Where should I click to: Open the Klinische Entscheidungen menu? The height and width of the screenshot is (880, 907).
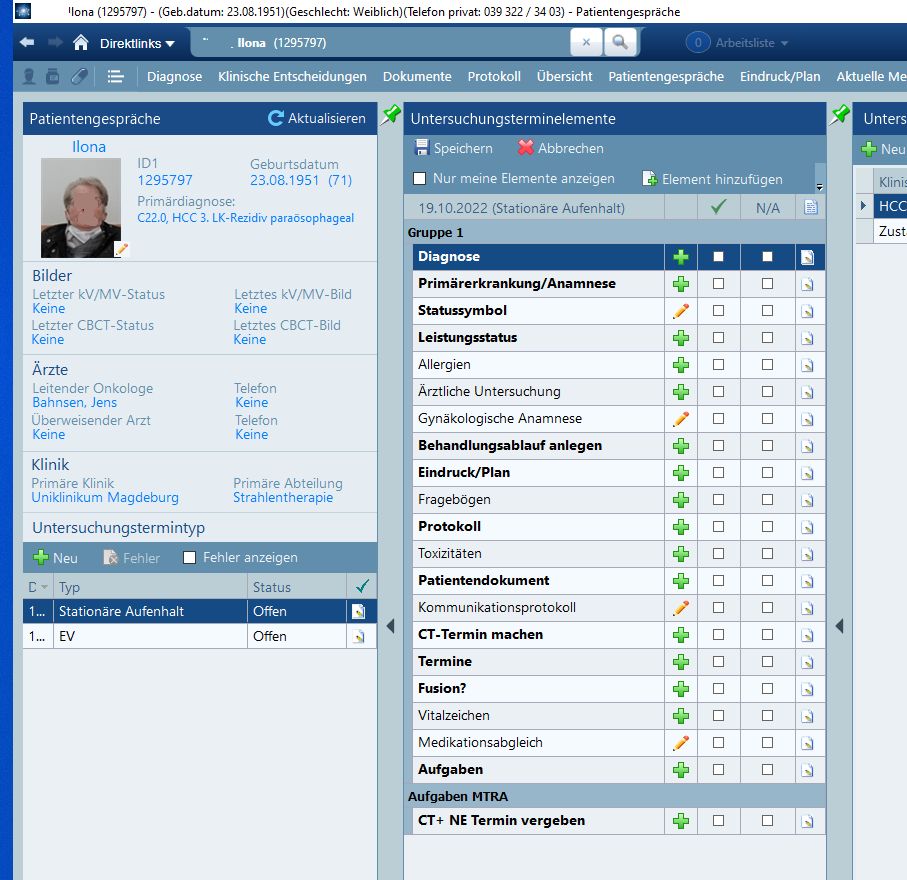tap(292, 76)
